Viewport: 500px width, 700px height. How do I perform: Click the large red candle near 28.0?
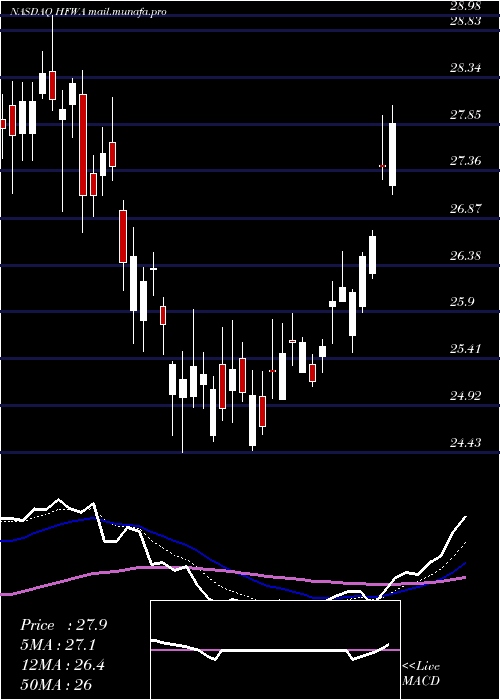83,145
